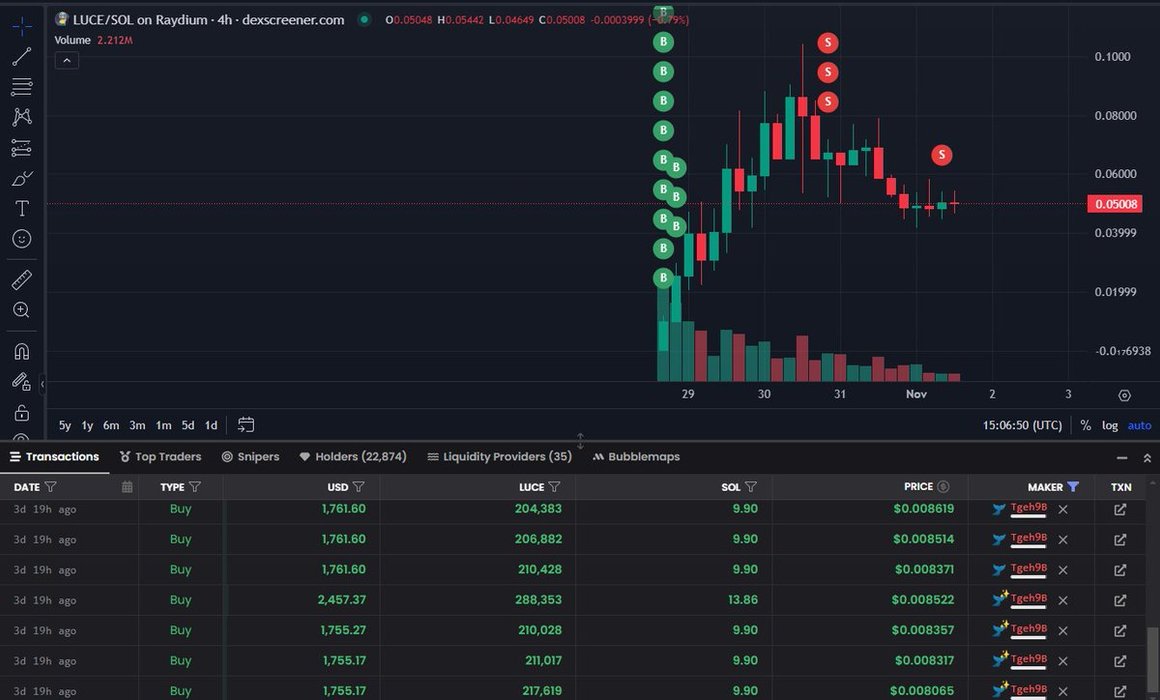Image resolution: width=1160 pixels, height=700 pixels.
Task: Click the current price label 0.05008
Action: tap(1115, 204)
